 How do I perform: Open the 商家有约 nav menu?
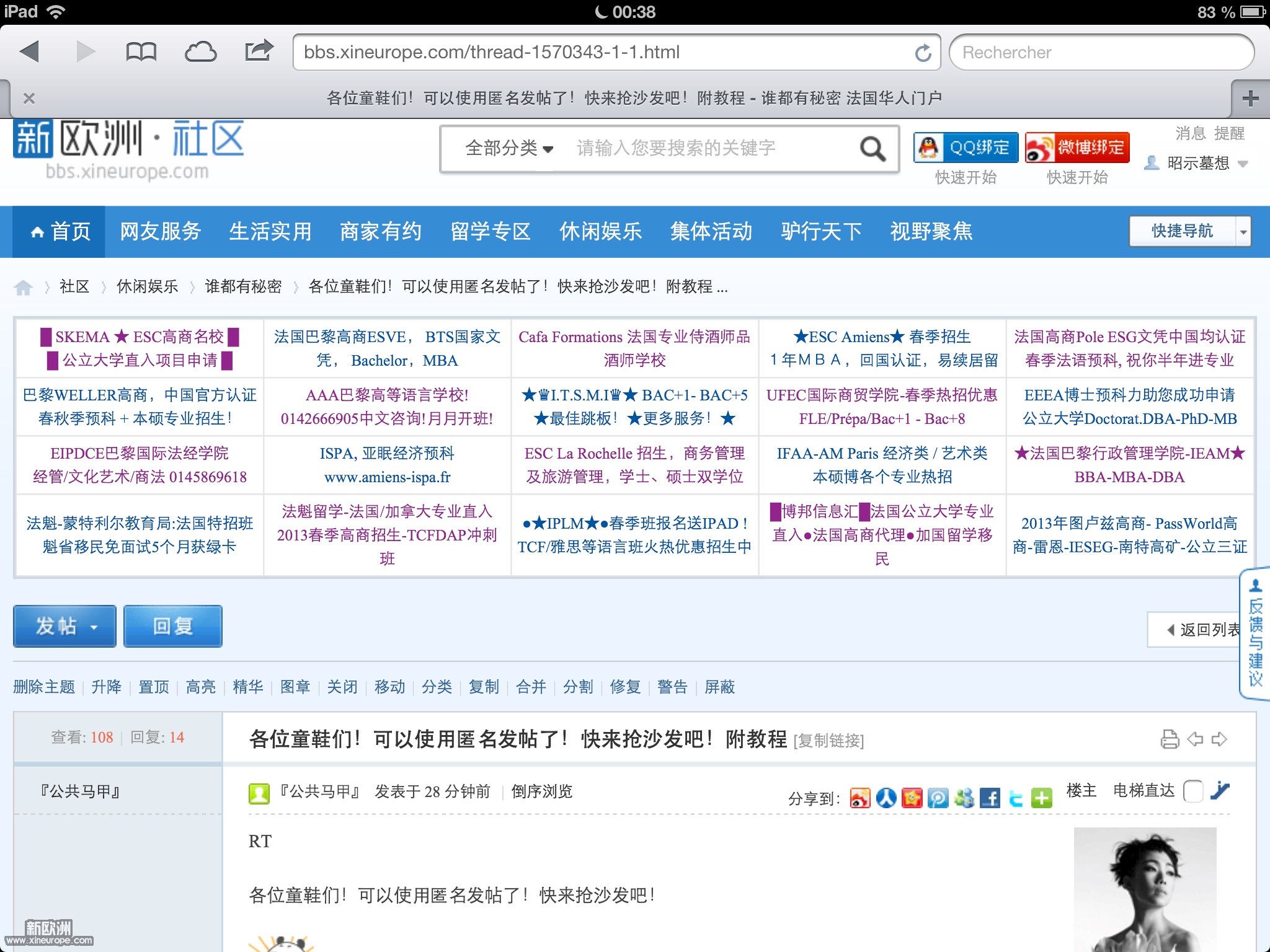click(381, 232)
